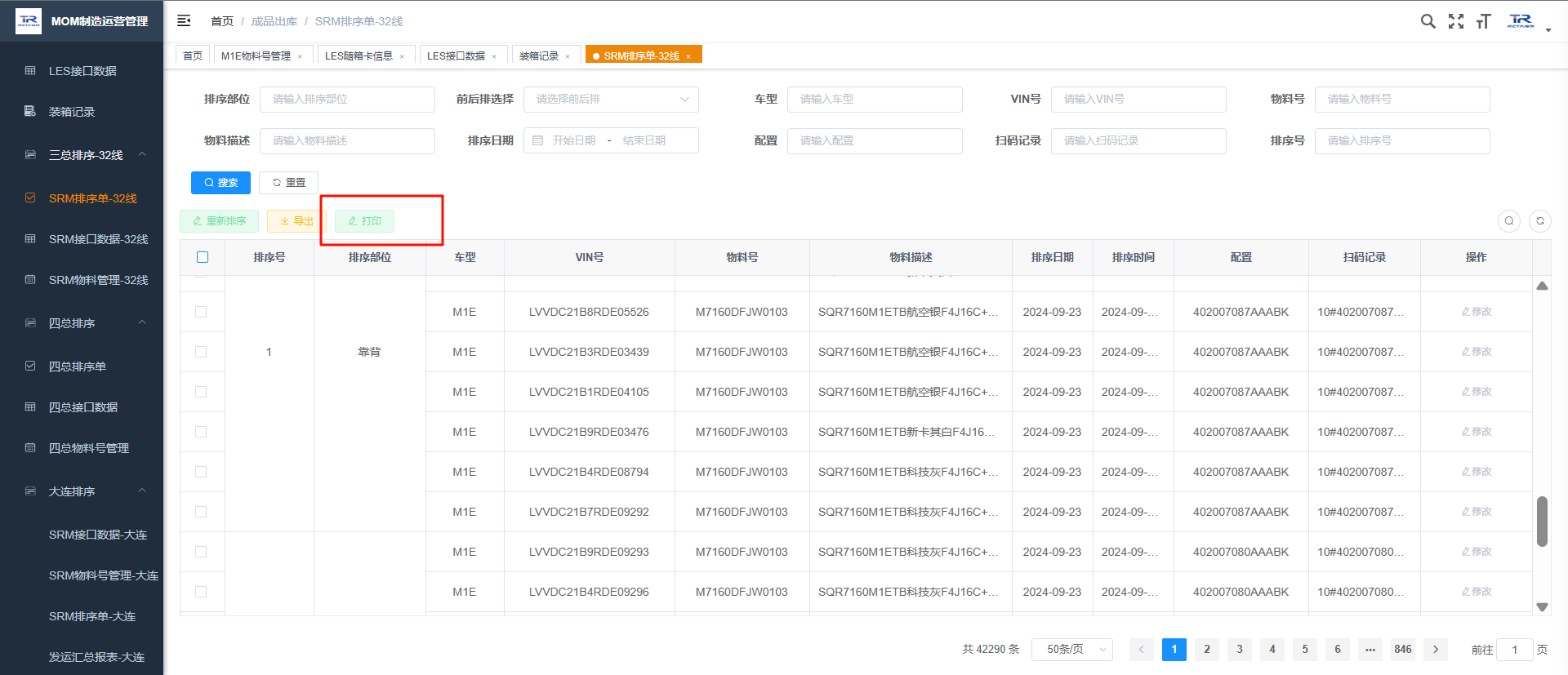Viewport: 1568px width, 675px height.
Task: Click the 重置 reset button
Action: (x=288, y=183)
